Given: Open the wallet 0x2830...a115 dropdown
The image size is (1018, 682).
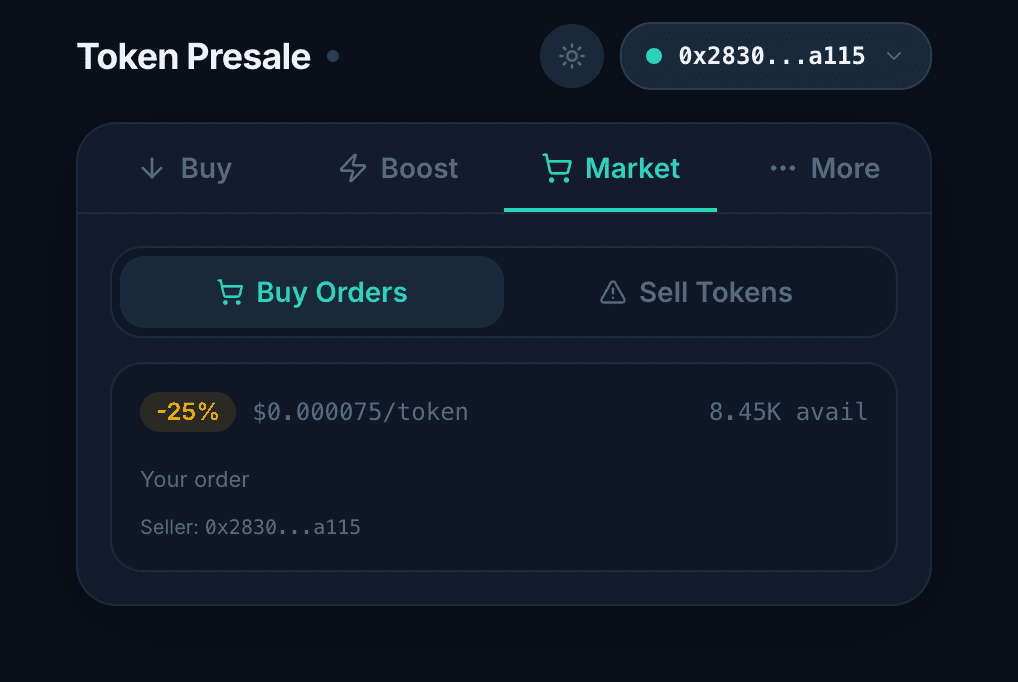Looking at the screenshot, I should click(771, 56).
